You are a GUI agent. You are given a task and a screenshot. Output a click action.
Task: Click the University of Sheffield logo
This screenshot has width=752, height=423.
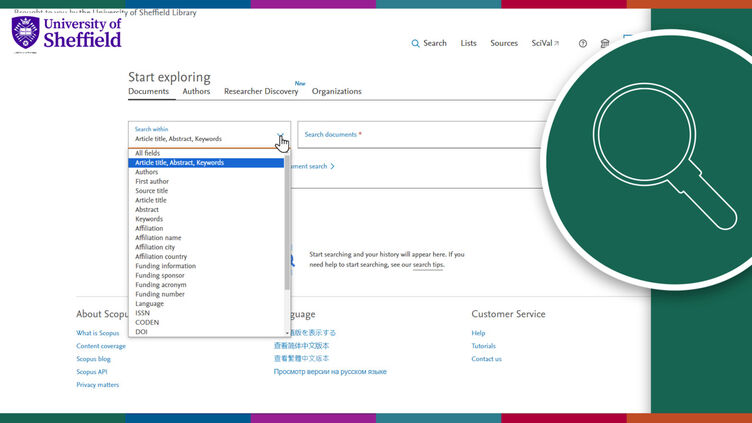(66, 33)
